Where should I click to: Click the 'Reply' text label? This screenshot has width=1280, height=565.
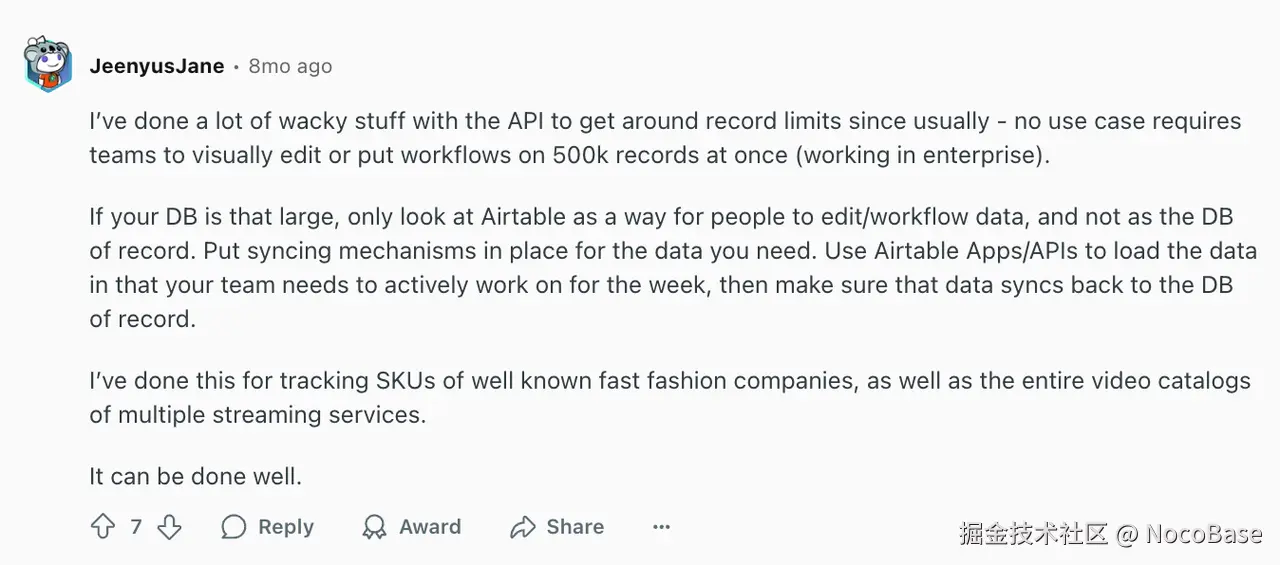point(286,527)
